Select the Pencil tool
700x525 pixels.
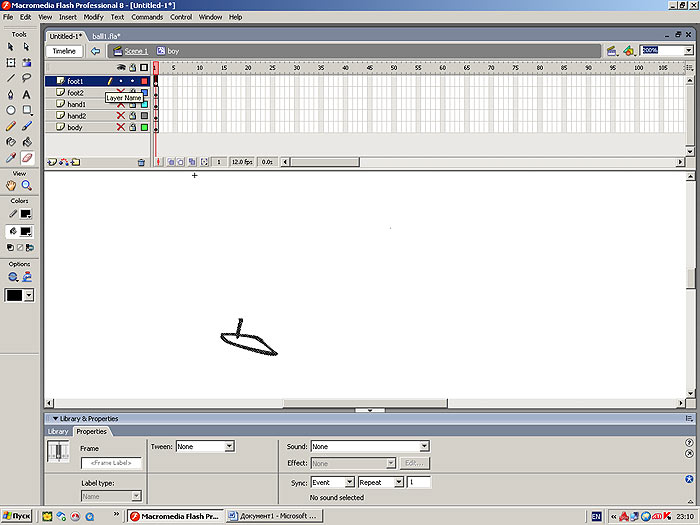11,126
